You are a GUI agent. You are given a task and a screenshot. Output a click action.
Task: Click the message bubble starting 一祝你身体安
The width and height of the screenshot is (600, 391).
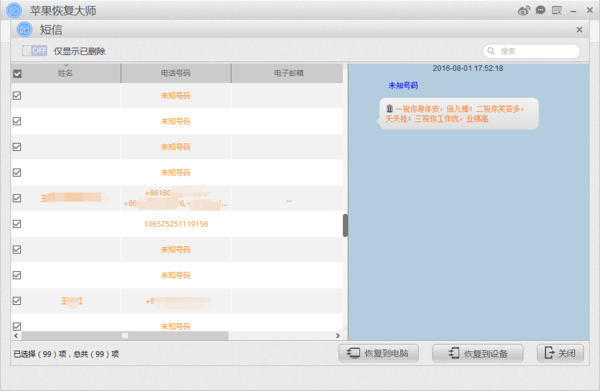tap(459, 114)
